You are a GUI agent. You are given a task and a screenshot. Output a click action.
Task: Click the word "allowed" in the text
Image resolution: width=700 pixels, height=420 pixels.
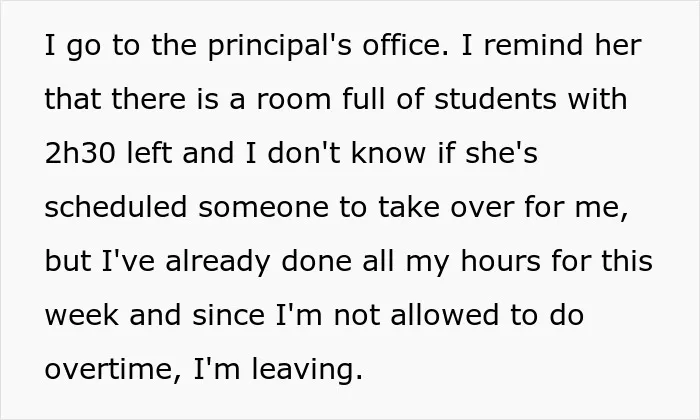(x=444, y=315)
